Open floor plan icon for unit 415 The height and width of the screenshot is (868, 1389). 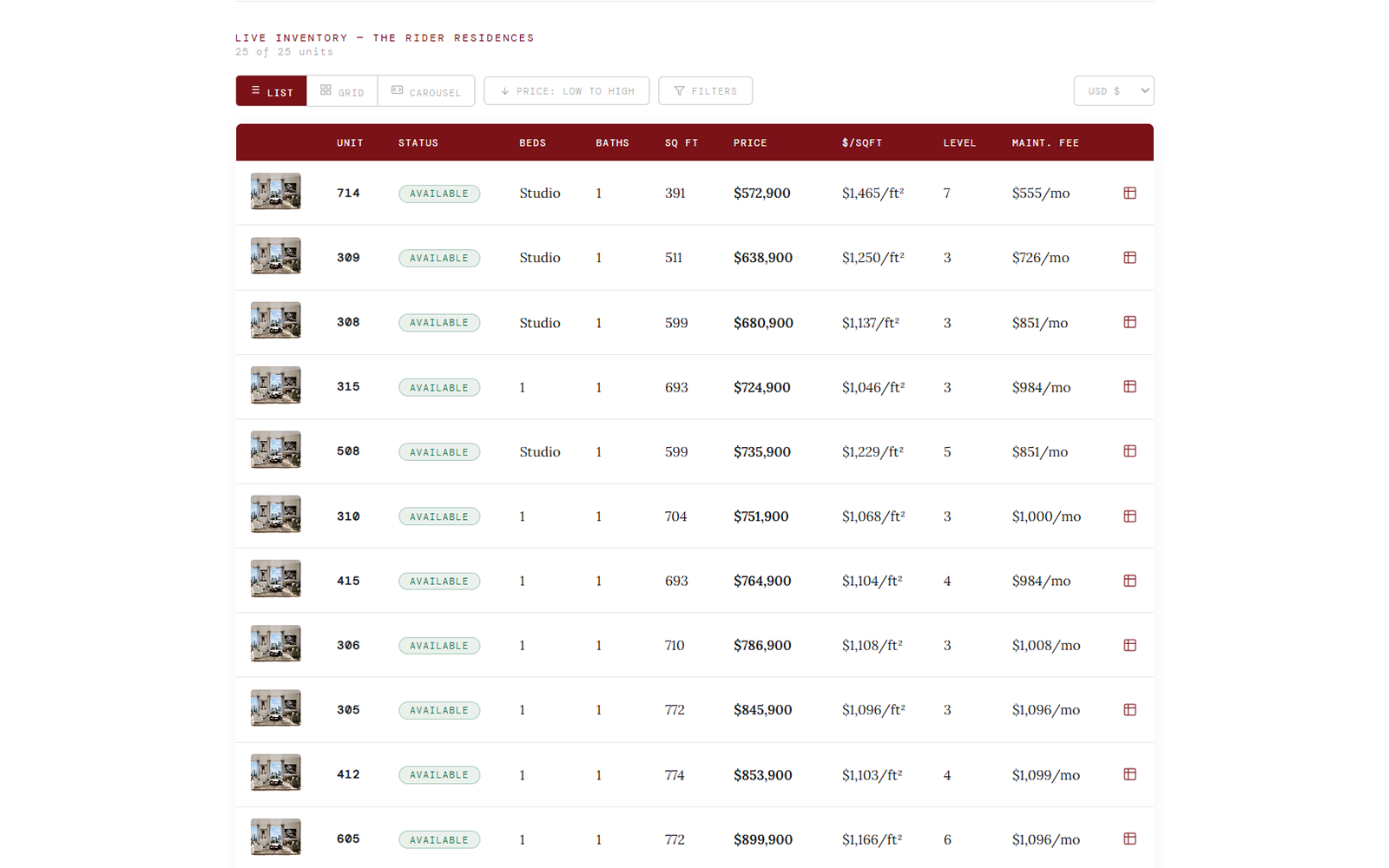1129,581
